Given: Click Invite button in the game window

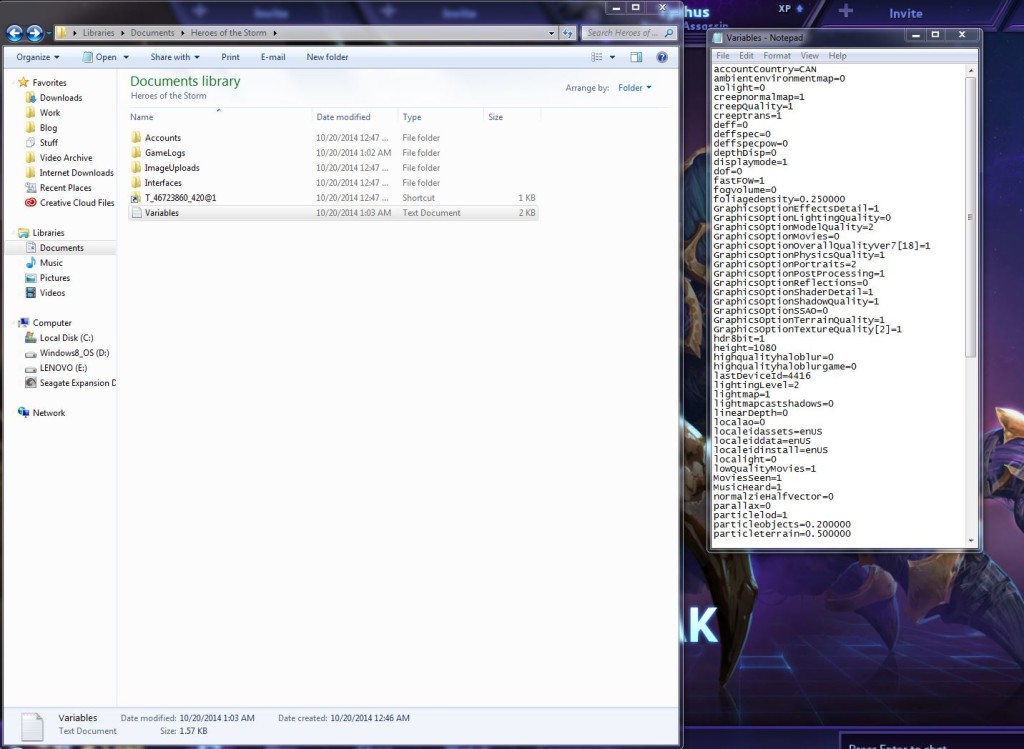Looking at the screenshot, I should (906, 13).
